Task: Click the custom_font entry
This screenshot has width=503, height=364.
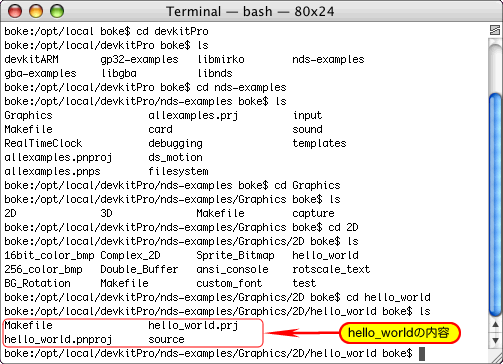Action: click(229, 283)
